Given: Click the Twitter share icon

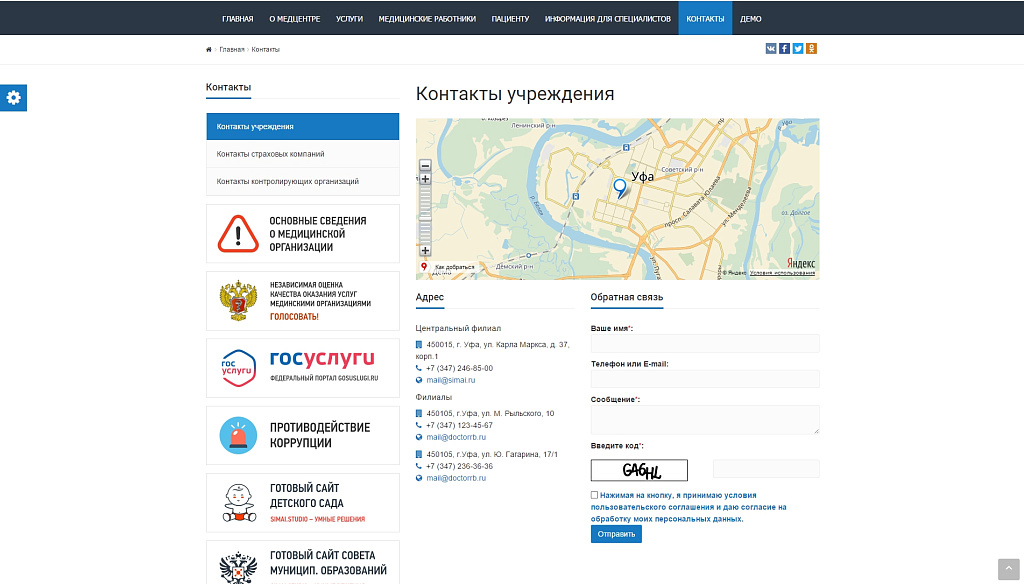Looking at the screenshot, I should [797, 47].
